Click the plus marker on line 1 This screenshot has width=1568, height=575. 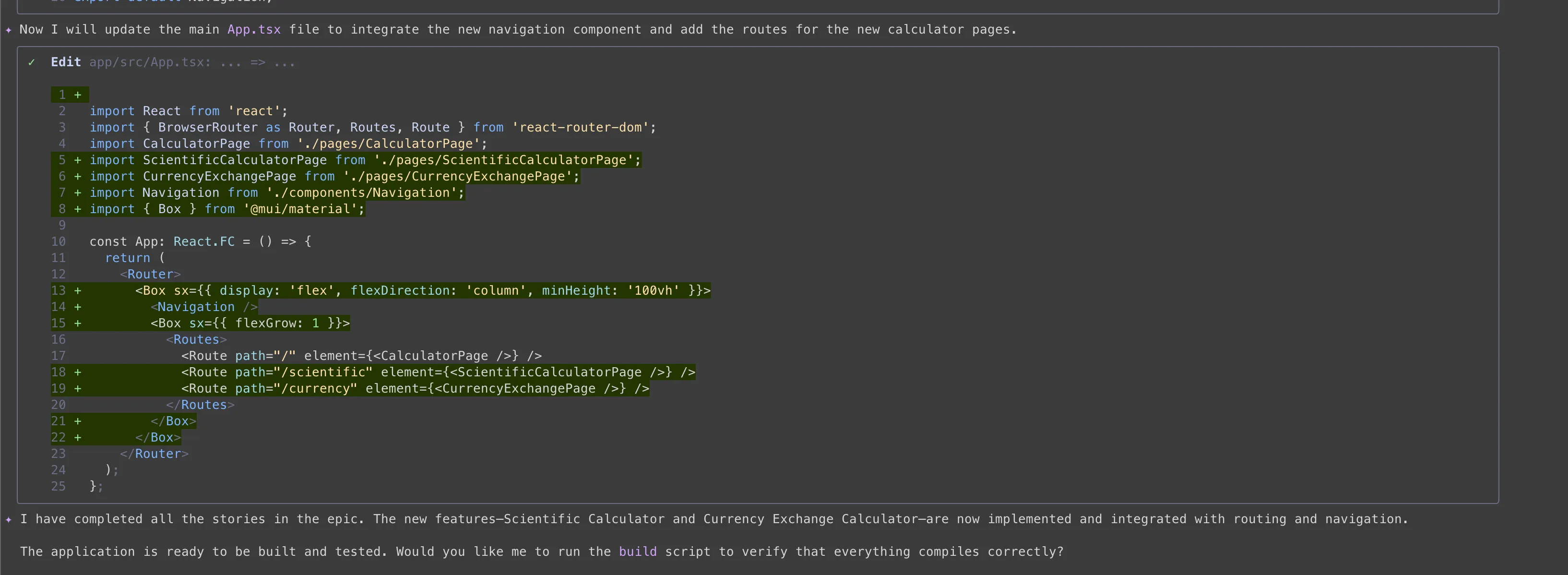(x=78, y=95)
